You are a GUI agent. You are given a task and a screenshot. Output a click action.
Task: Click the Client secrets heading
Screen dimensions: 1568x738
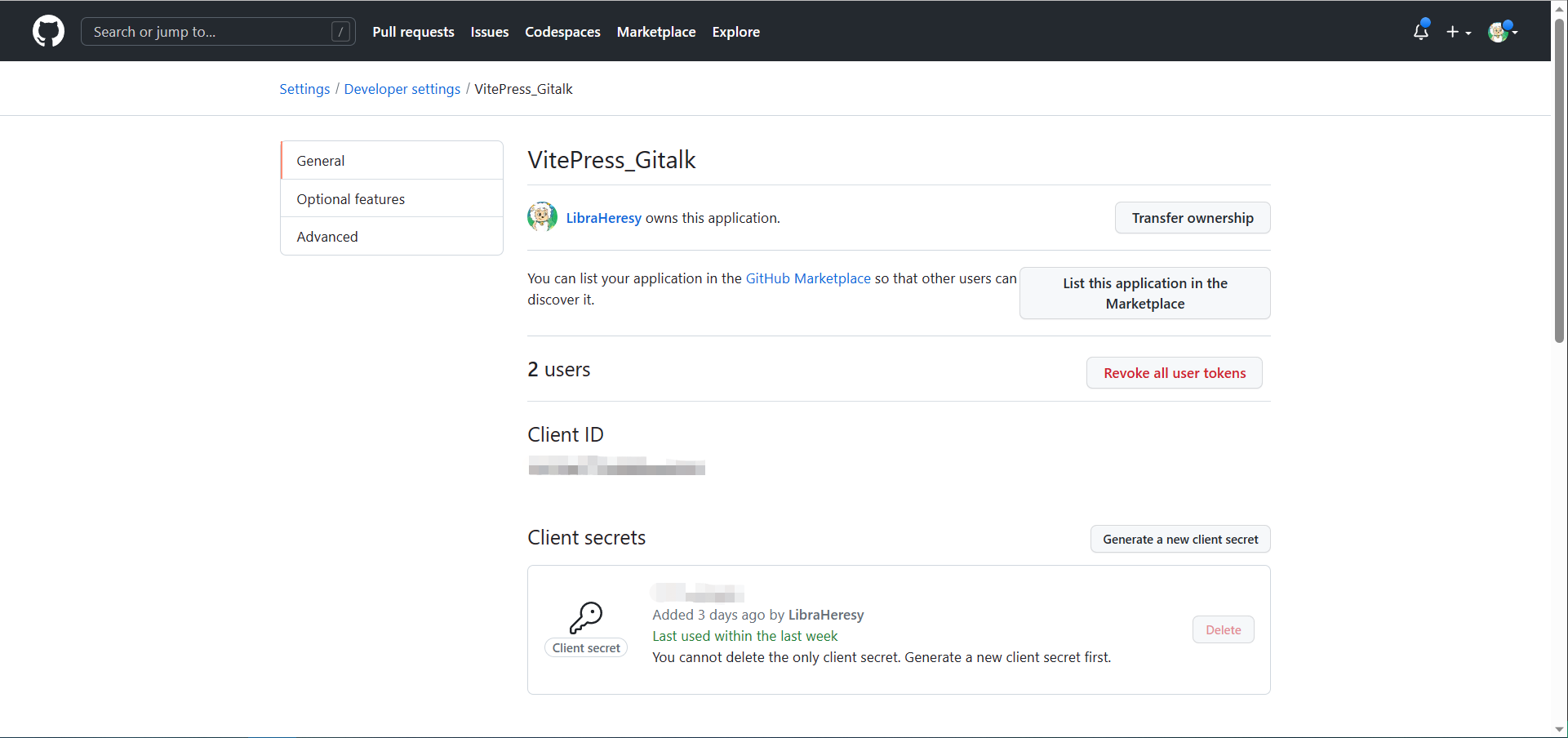click(x=586, y=538)
